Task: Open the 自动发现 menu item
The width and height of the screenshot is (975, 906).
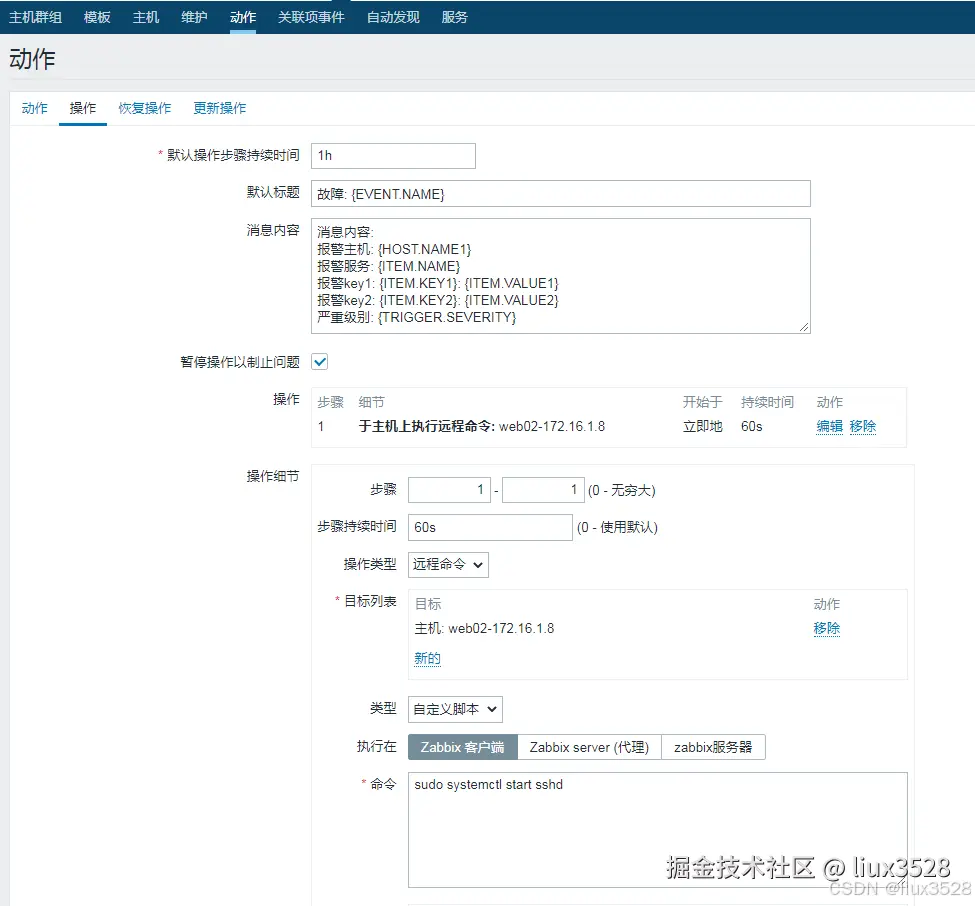Action: coord(391,16)
